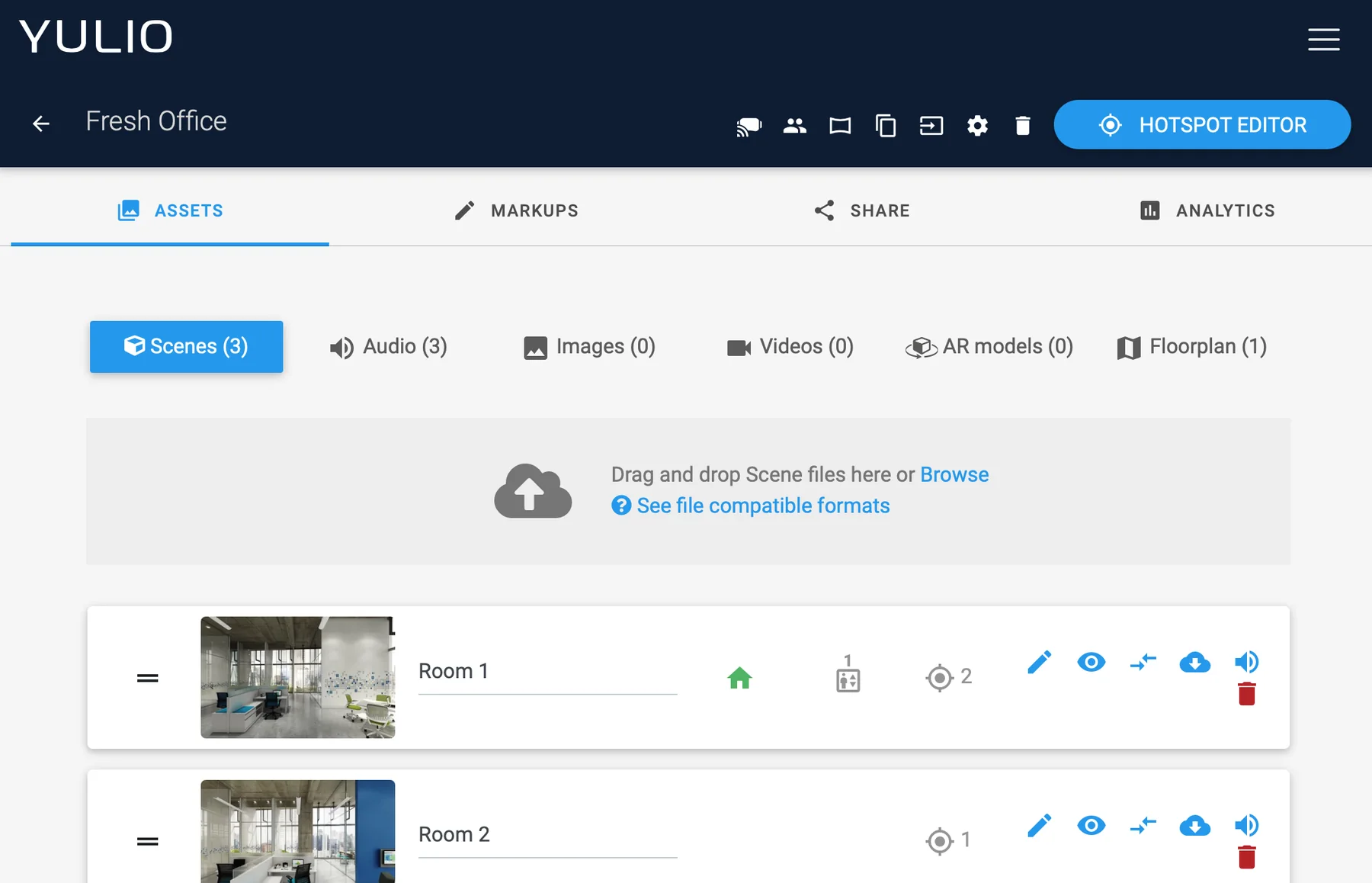Image resolution: width=1372 pixels, height=883 pixels.
Task: Download Room 1 via cloud icon
Action: tap(1194, 662)
